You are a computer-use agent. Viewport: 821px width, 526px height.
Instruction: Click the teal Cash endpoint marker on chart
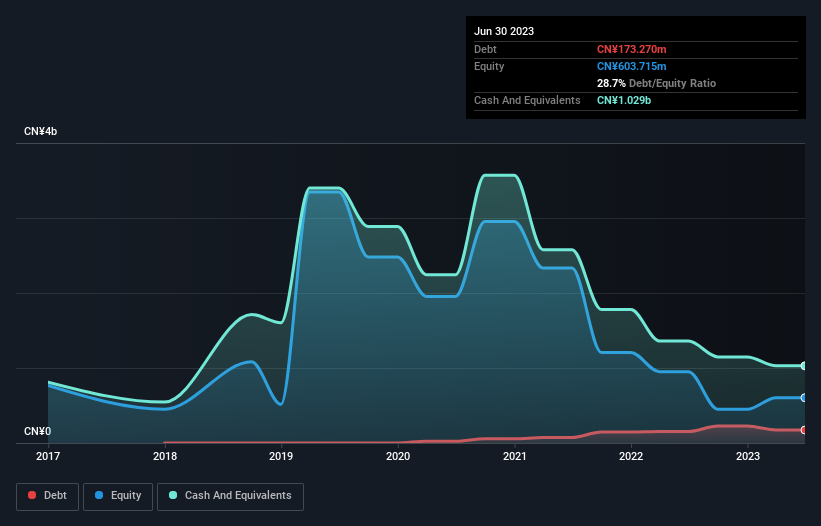804,366
